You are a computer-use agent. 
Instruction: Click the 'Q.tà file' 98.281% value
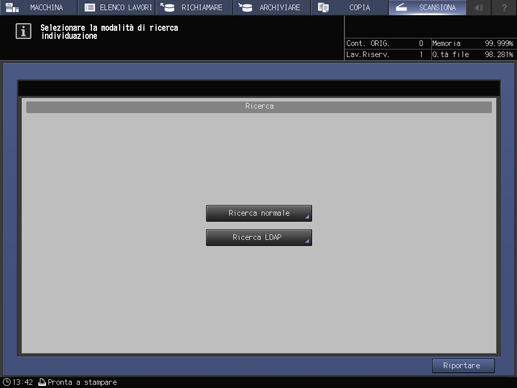499,54
